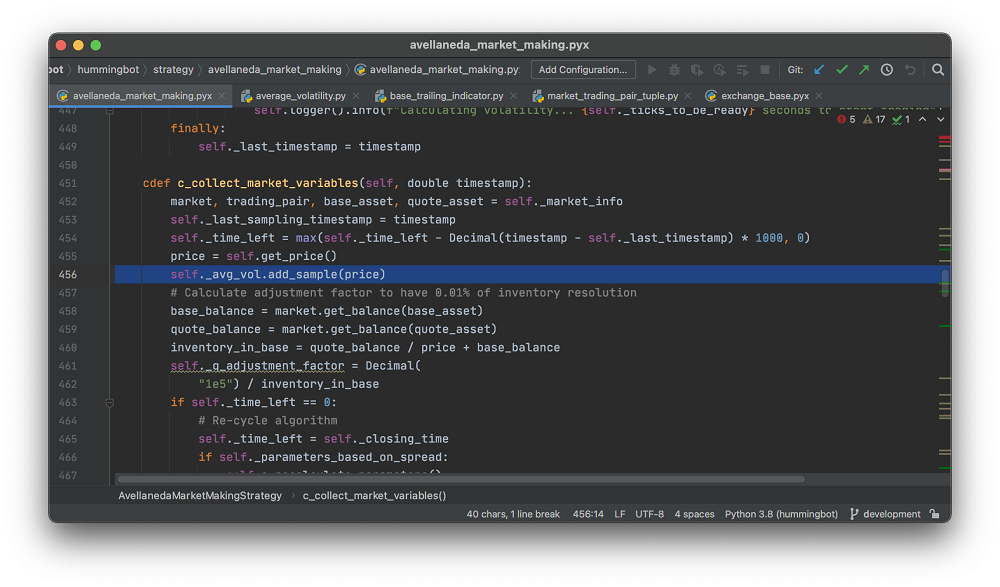
Task: Open the development Git branch selector
Action: 885,514
